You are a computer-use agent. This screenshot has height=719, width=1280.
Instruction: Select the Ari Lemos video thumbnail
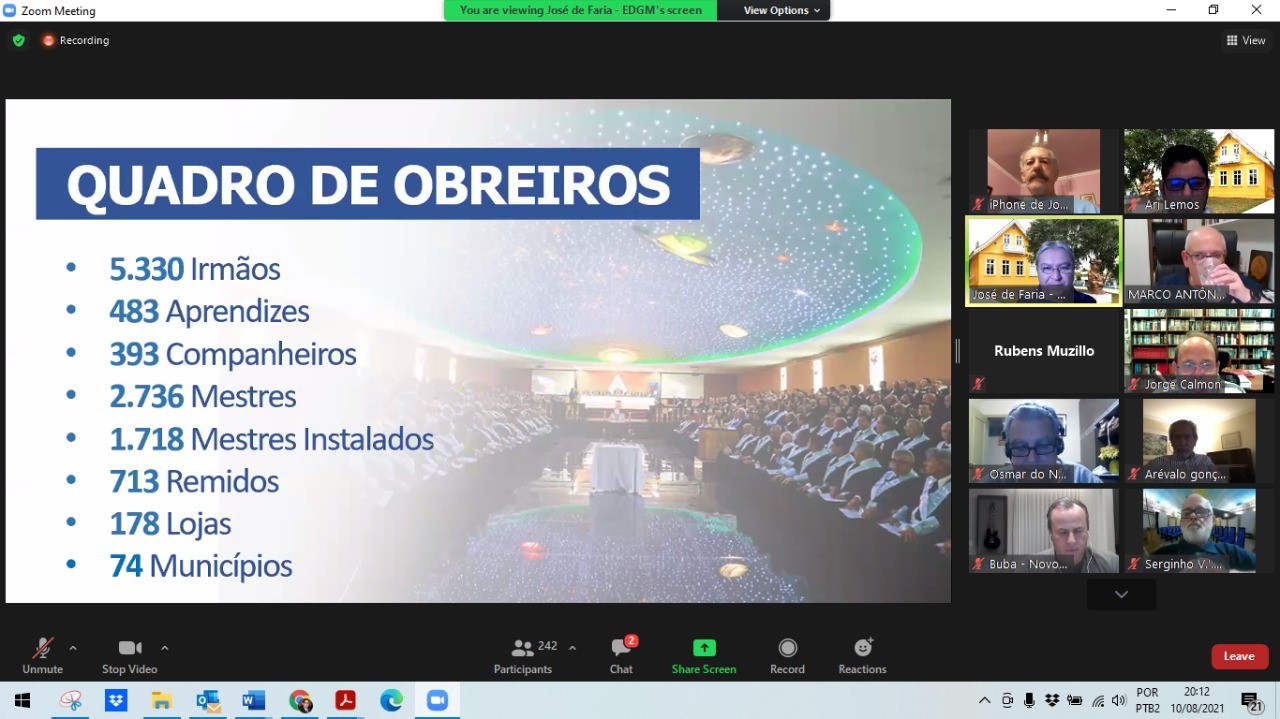tap(1199, 171)
